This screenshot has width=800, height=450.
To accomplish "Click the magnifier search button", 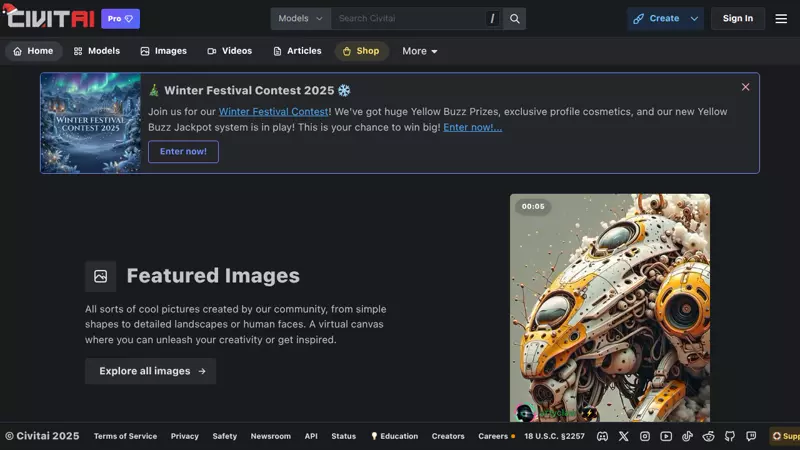I will [514, 18].
